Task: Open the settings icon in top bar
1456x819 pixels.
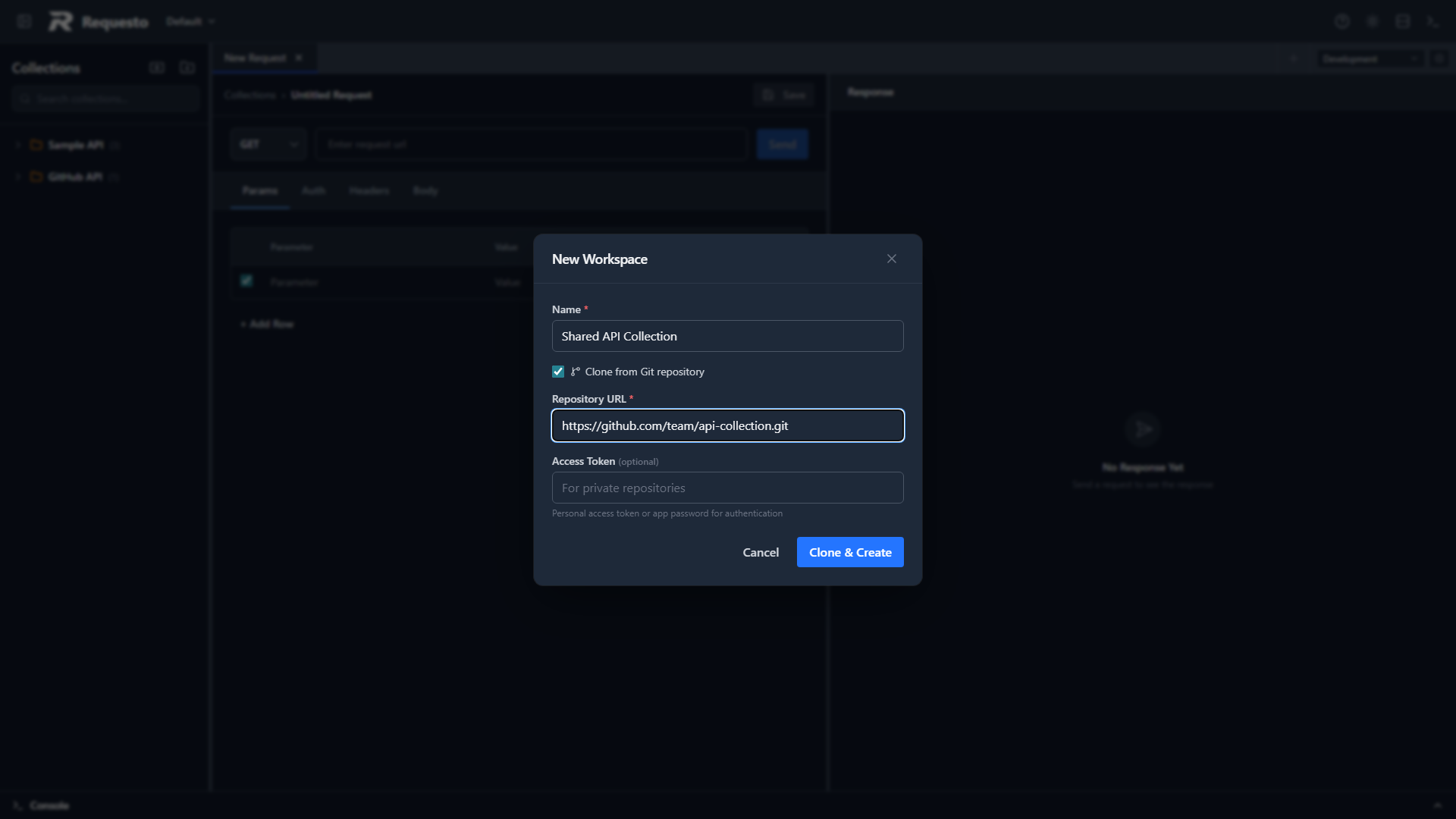Action: point(1373,21)
